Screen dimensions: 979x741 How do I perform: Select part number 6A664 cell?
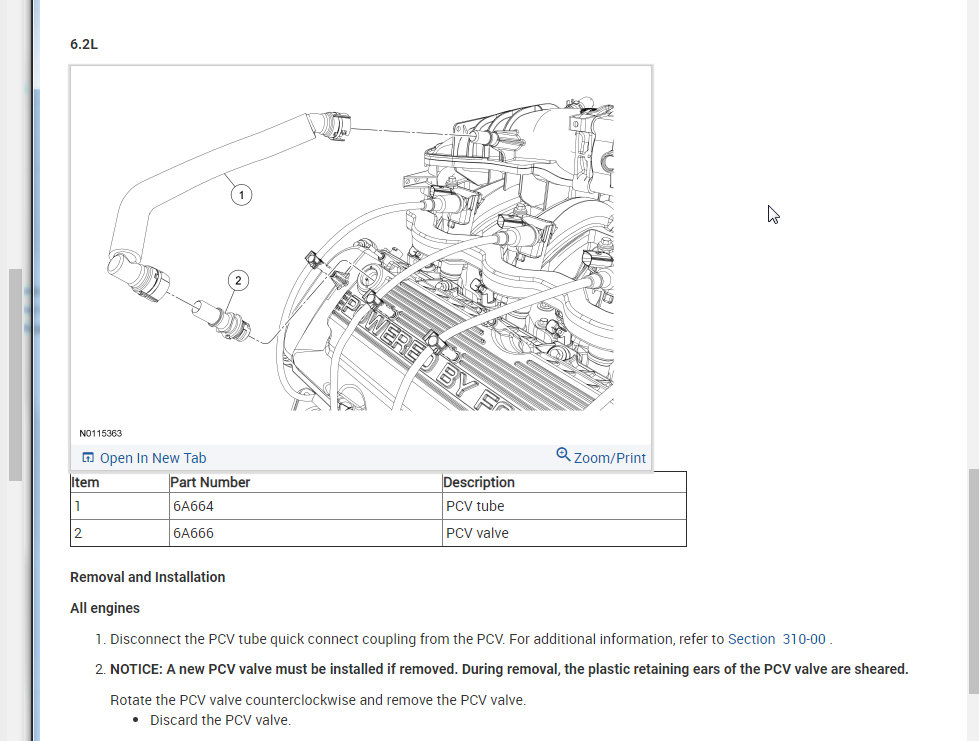click(x=305, y=506)
